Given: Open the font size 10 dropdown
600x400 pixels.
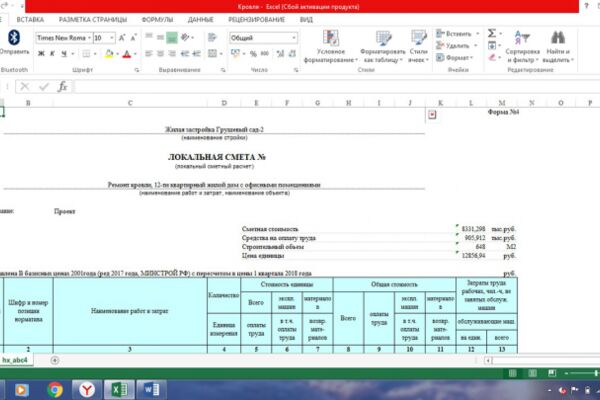Looking at the screenshot, I should tap(112, 38).
